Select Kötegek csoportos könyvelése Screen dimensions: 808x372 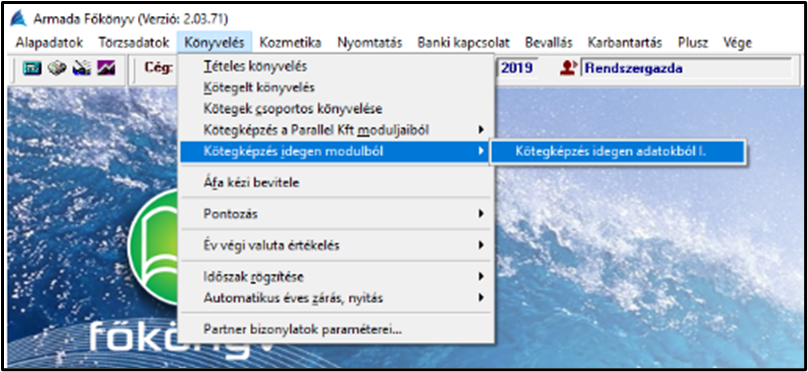tap(336, 109)
